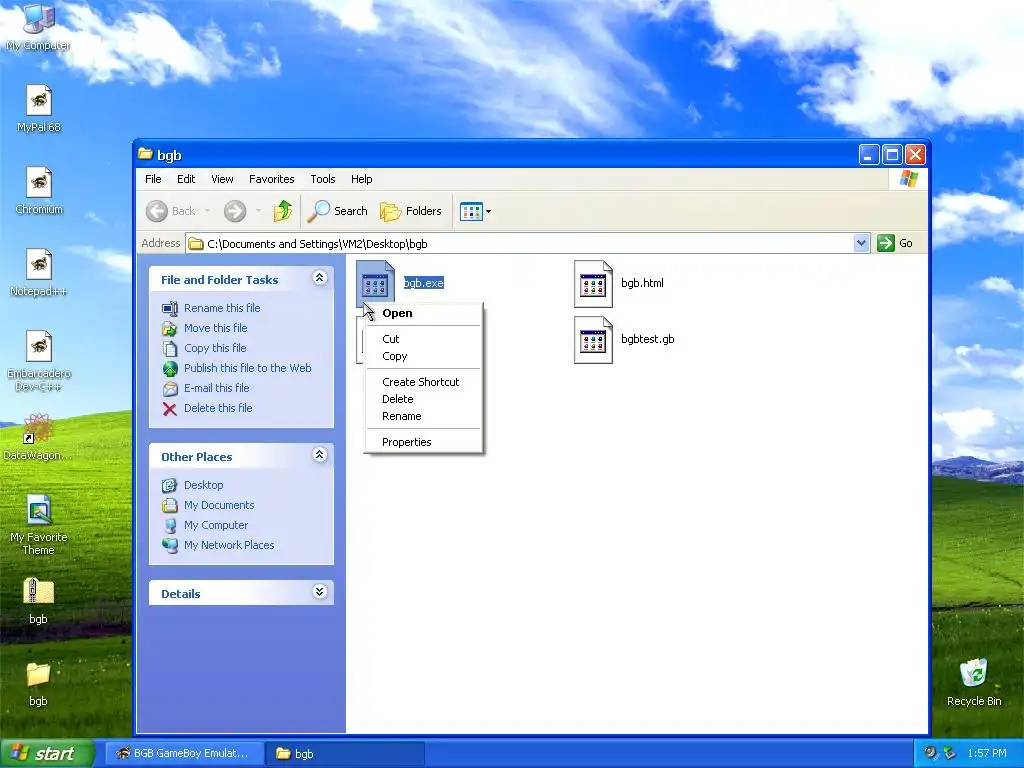Go up one folder level
1024x768 pixels.
click(x=282, y=211)
